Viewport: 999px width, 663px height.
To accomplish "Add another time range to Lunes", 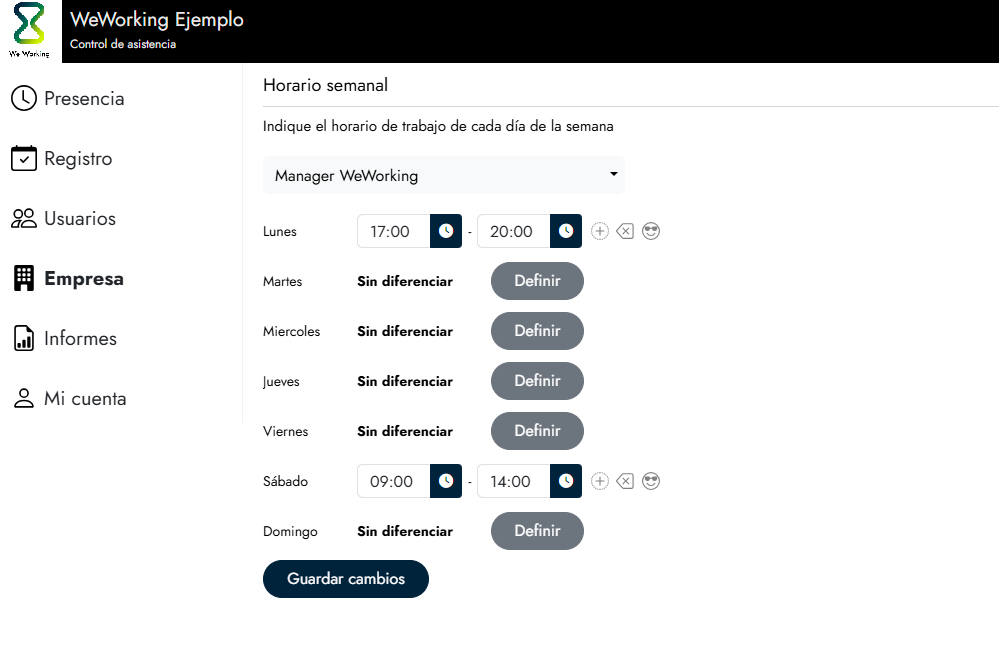I will click(600, 231).
